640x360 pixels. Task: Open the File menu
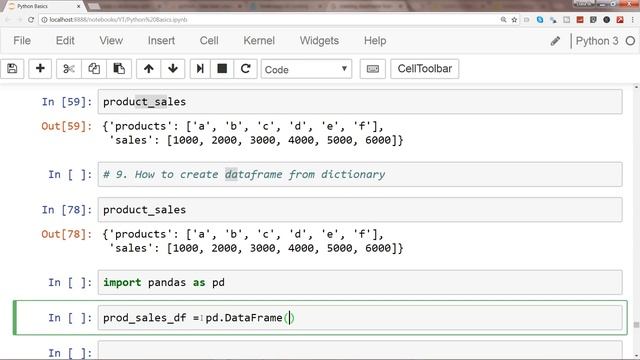click(x=22, y=41)
